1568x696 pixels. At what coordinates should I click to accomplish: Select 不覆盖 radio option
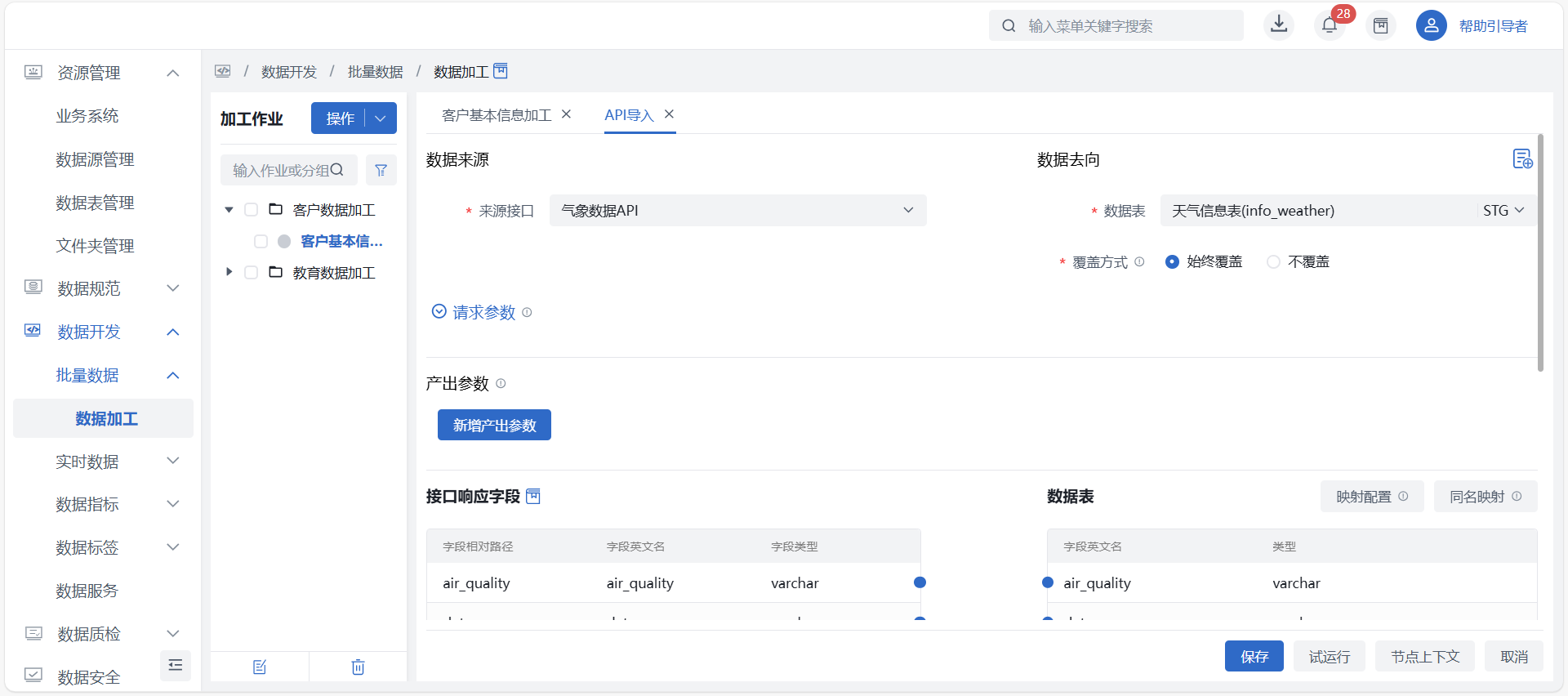(x=1273, y=261)
